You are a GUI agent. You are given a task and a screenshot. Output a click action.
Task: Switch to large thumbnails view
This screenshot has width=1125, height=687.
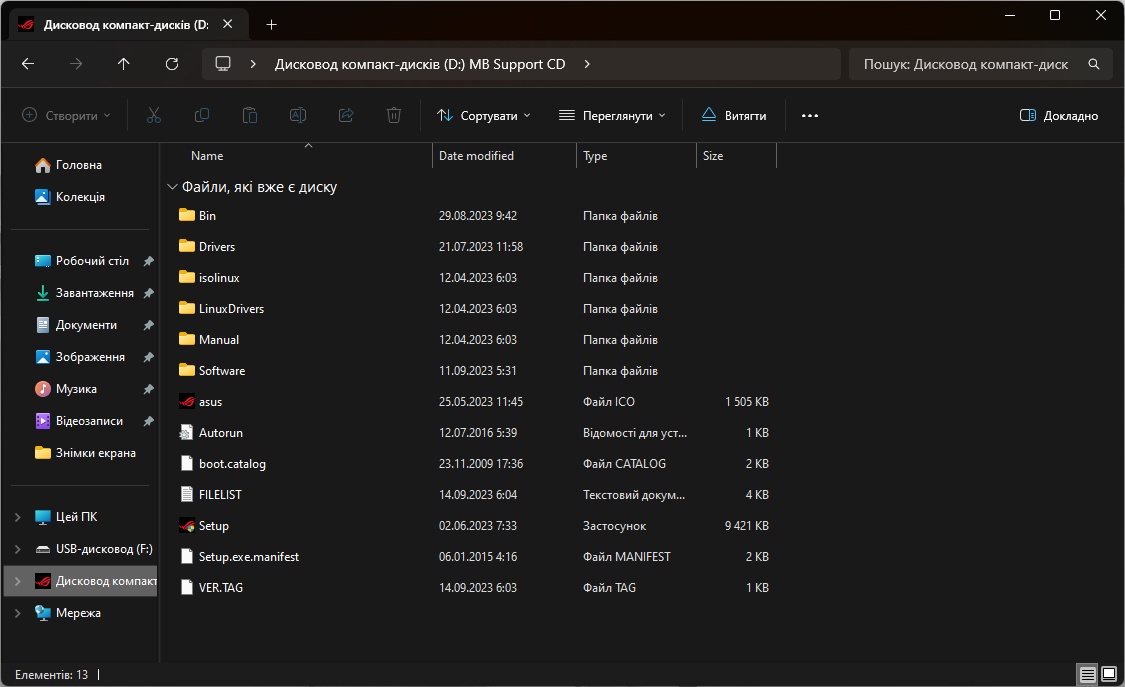(1108, 675)
